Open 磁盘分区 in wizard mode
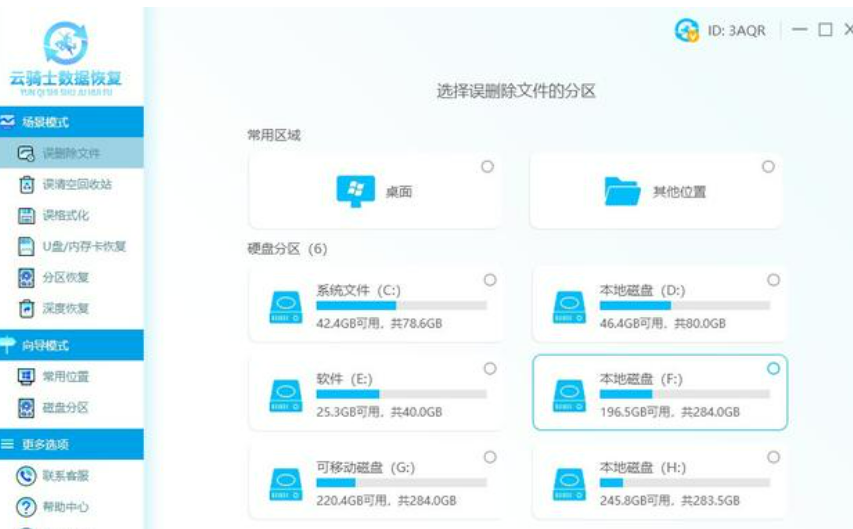 [66, 407]
